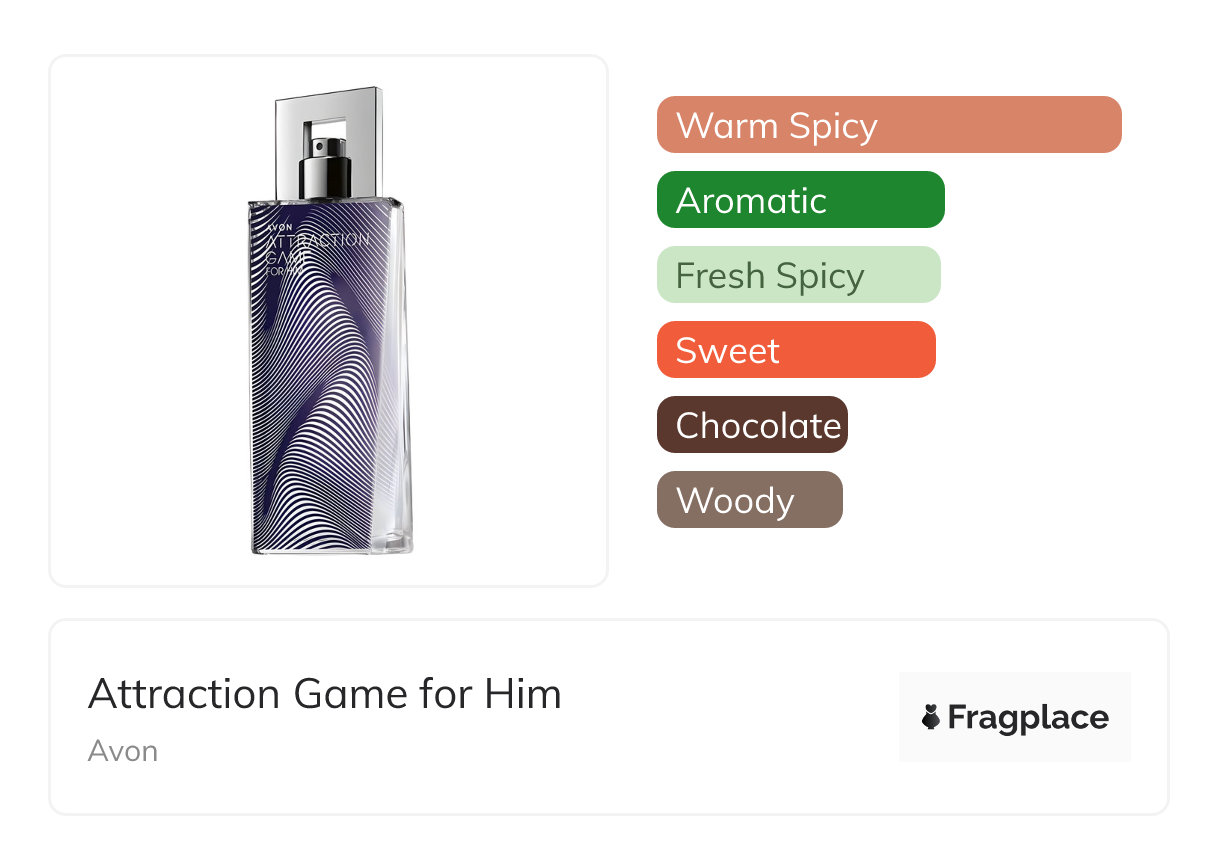This screenshot has width=1218, height=864.
Task: Choose the Woody accord bar
Action: tap(749, 500)
